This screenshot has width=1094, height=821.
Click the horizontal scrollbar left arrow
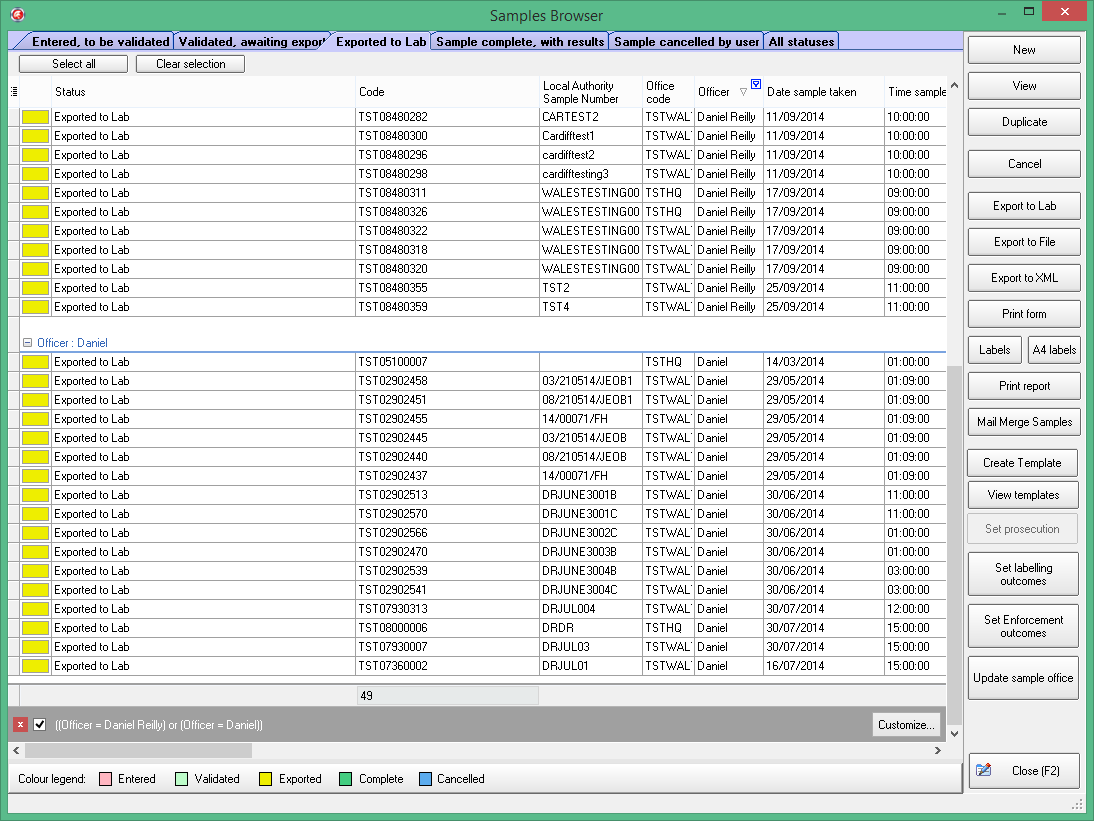tap(16, 751)
